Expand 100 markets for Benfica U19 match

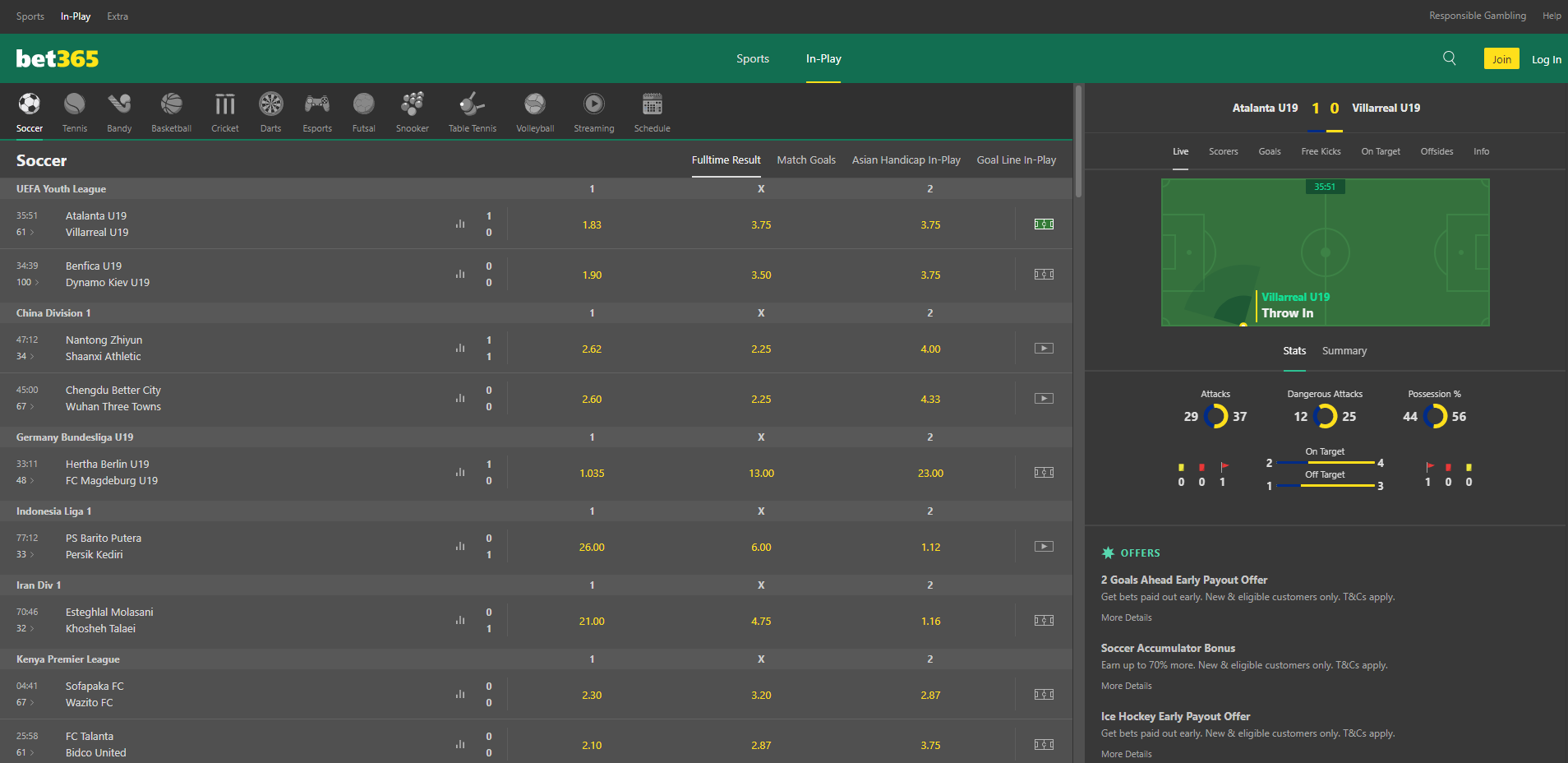tap(27, 283)
